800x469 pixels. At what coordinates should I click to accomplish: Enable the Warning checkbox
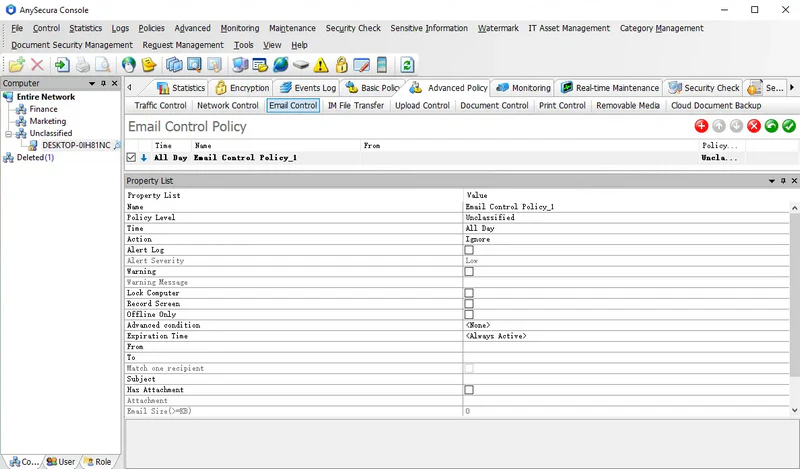click(x=469, y=271)
